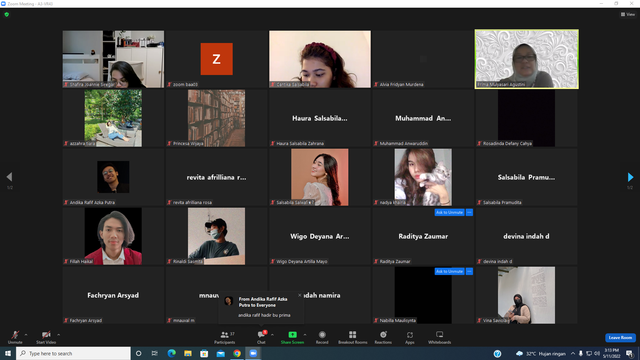Toggle Start Video camera icon
The width and height of the screenshot is (640, 360).
[x=46, y=335]
